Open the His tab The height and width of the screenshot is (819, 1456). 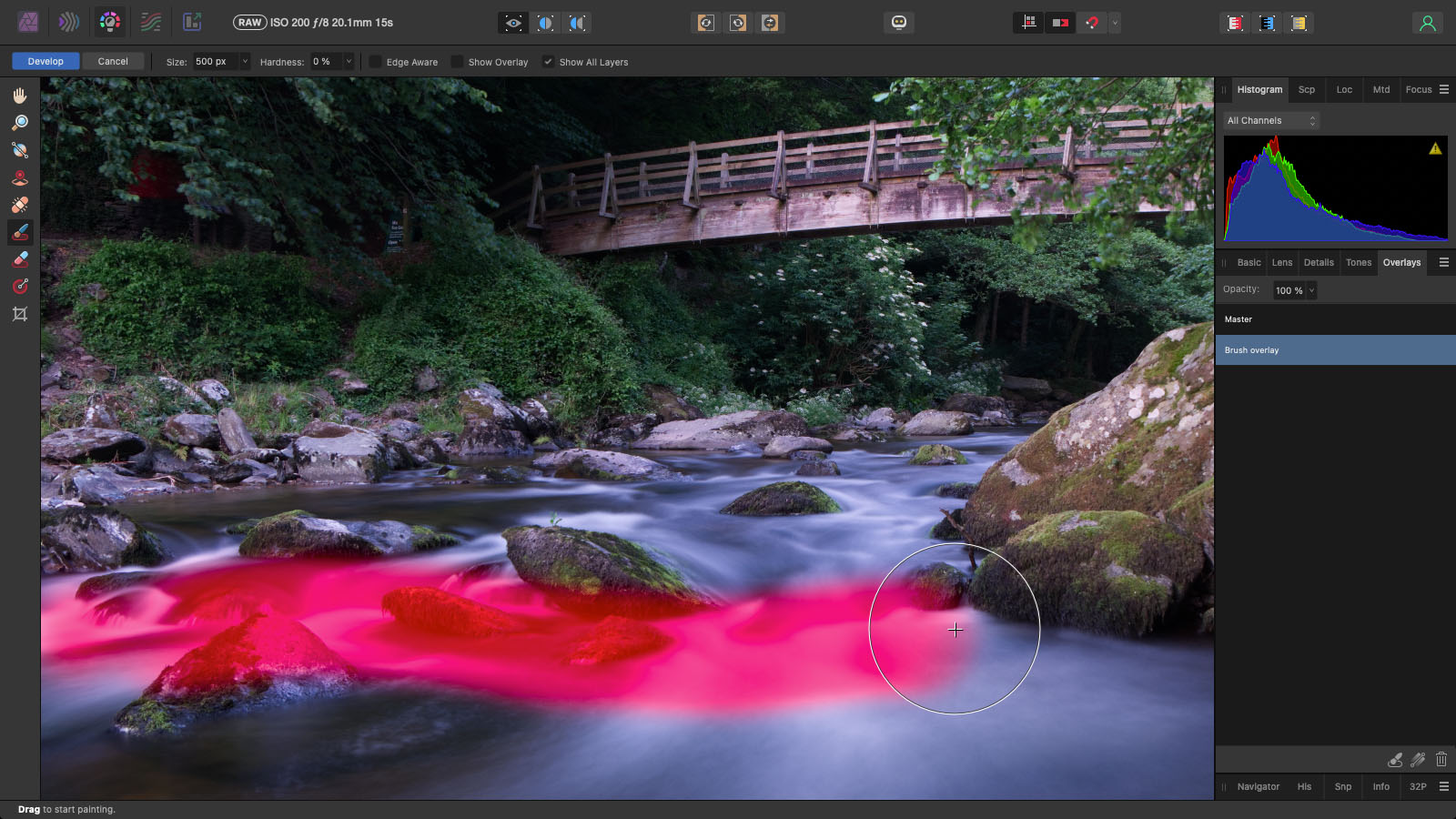click(1305, 786)
